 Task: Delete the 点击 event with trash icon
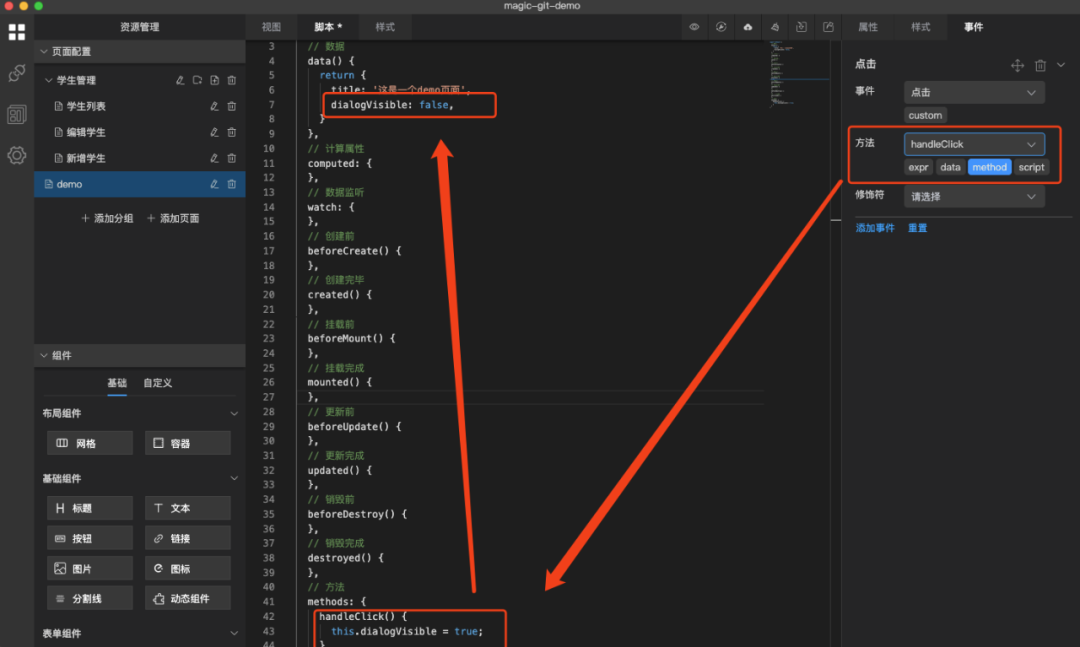pyautogui.click(x=1041, y=65)
